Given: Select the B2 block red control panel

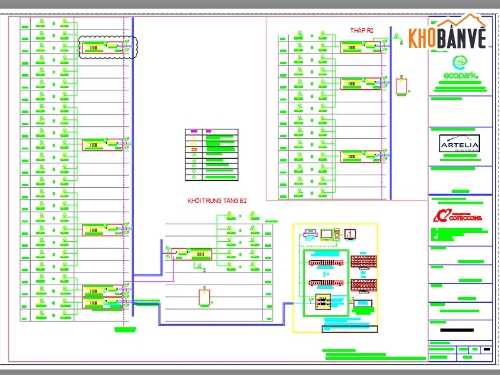Looking at the screenshot, I should click(191, 254).
